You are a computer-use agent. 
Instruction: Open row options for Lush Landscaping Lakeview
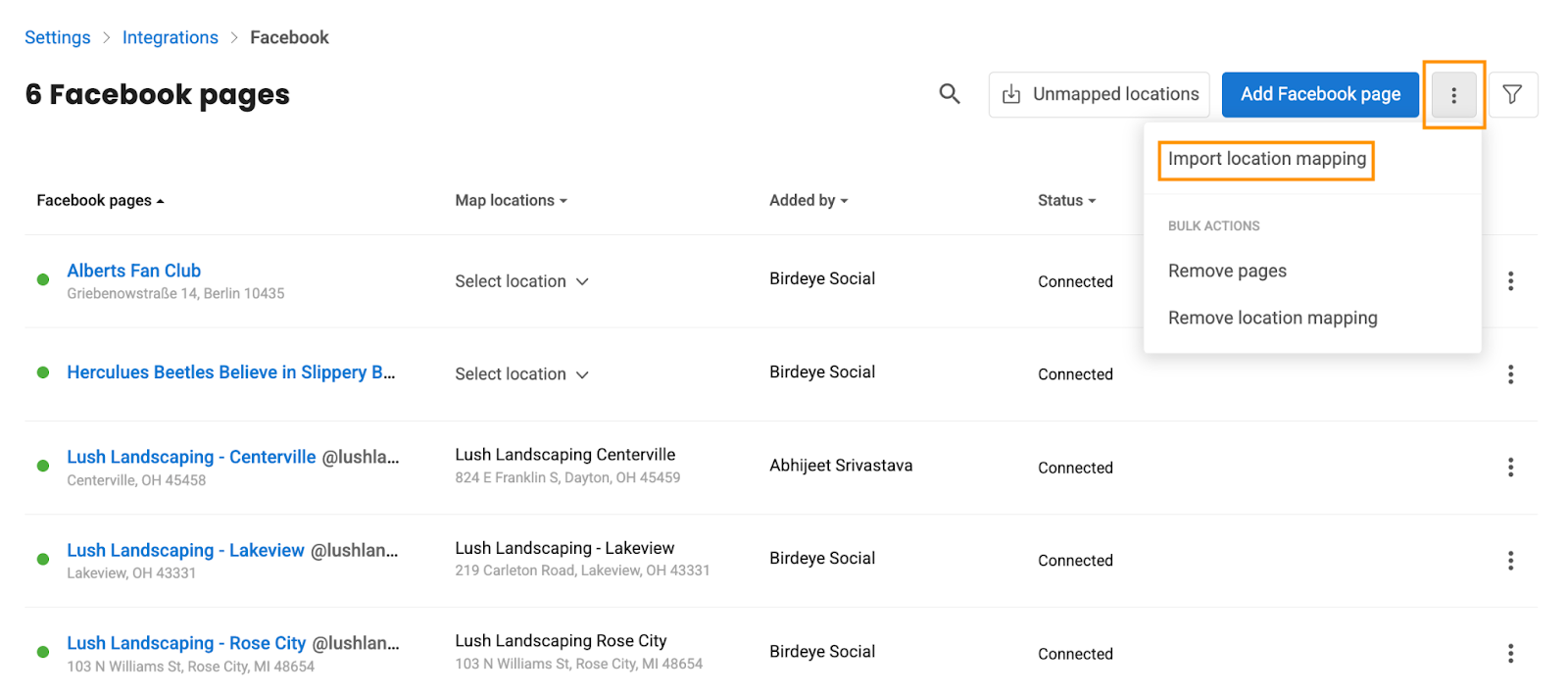click(1510, 561)
